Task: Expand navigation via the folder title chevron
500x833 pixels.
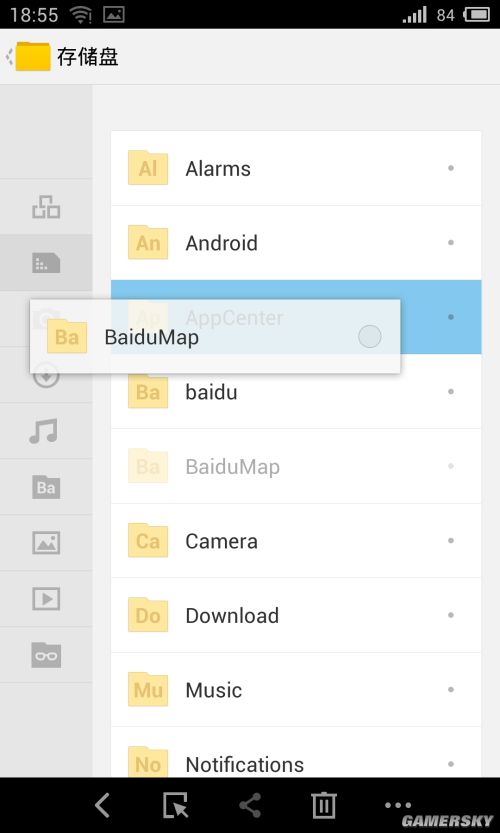Action: pyautogui.click(x=9, y=56)
